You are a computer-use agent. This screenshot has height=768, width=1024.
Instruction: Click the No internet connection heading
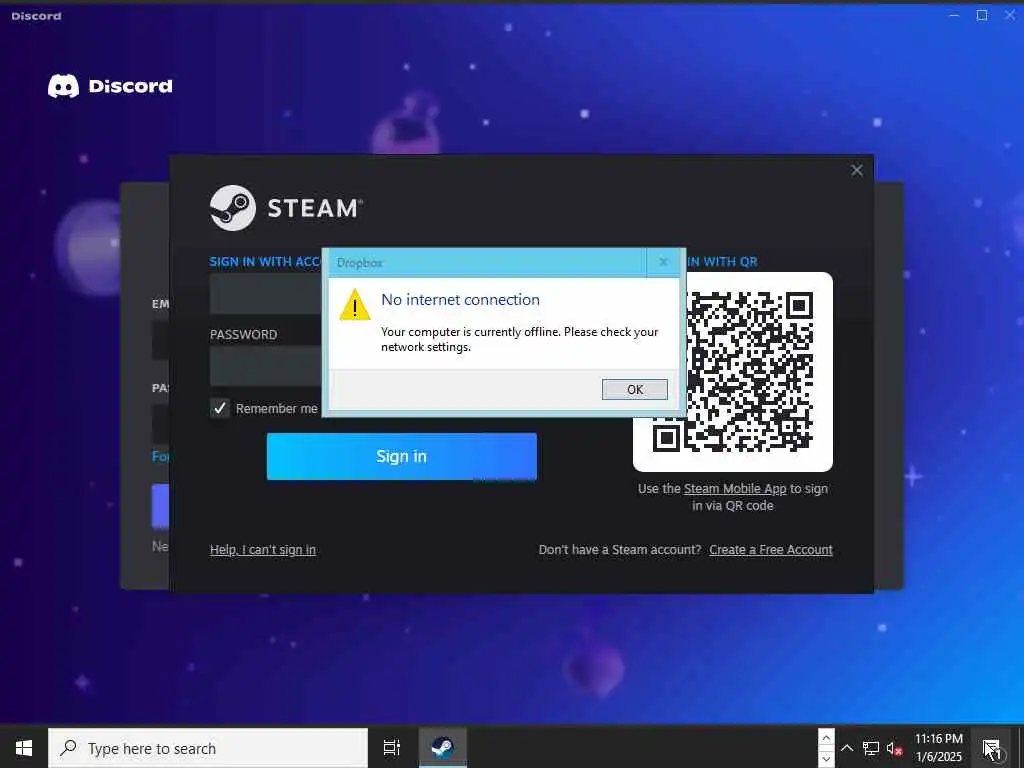[x=460, y=300]
